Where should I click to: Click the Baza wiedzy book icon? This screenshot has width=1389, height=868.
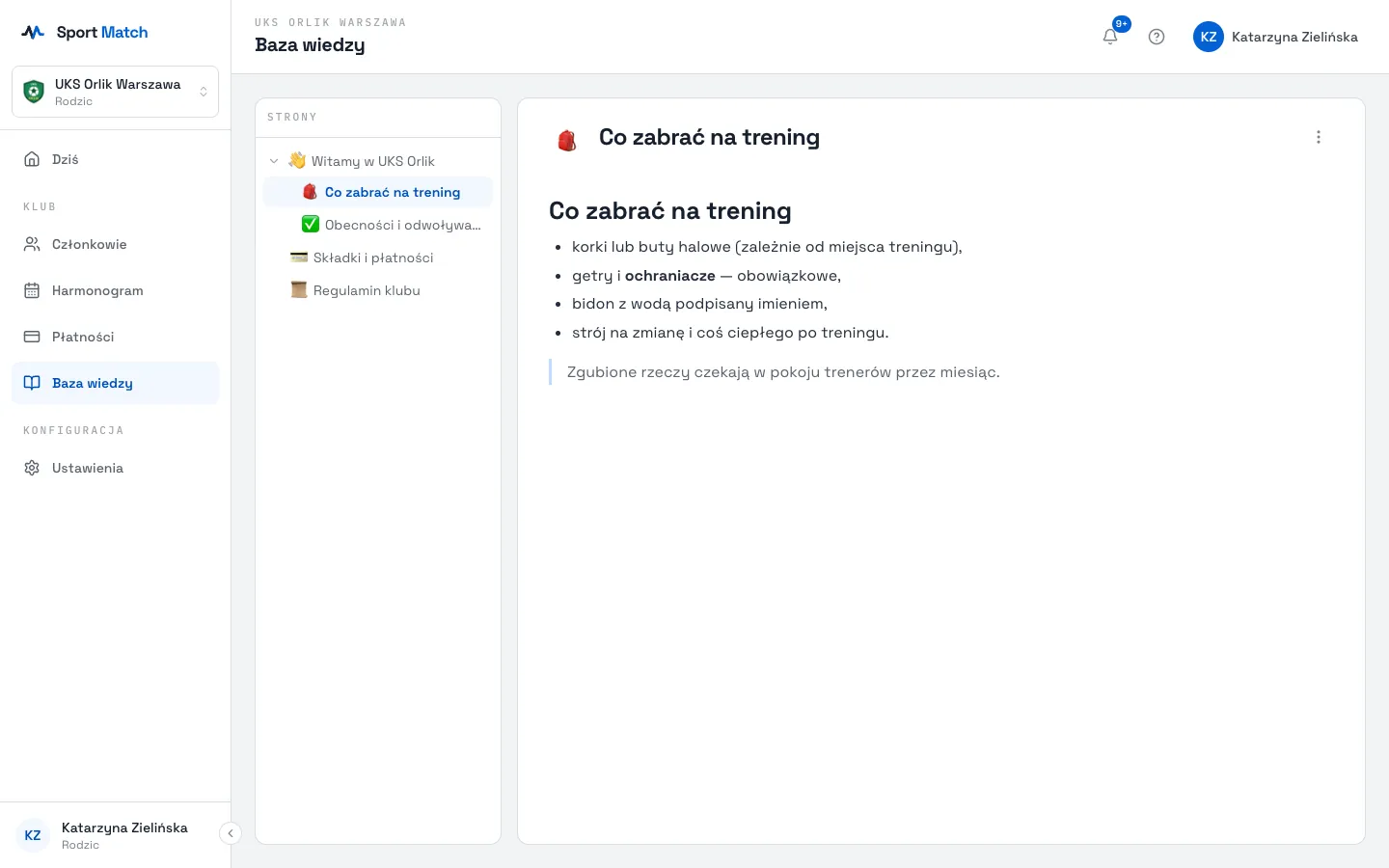pos(32,383)
